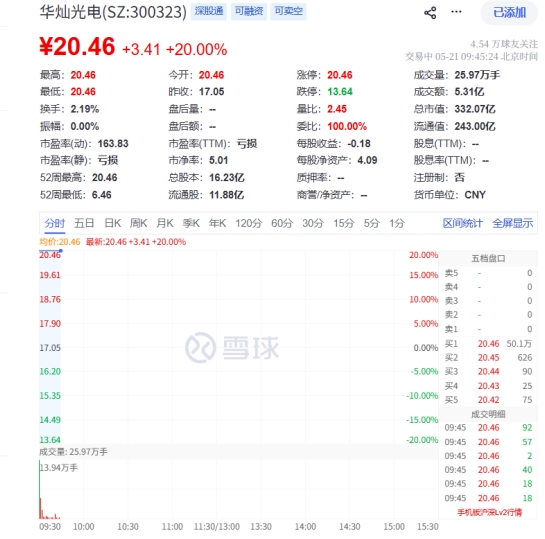Click the 买3 row at 20.44
The height and width of the screenshot is (539, 545).
[488, 371]
